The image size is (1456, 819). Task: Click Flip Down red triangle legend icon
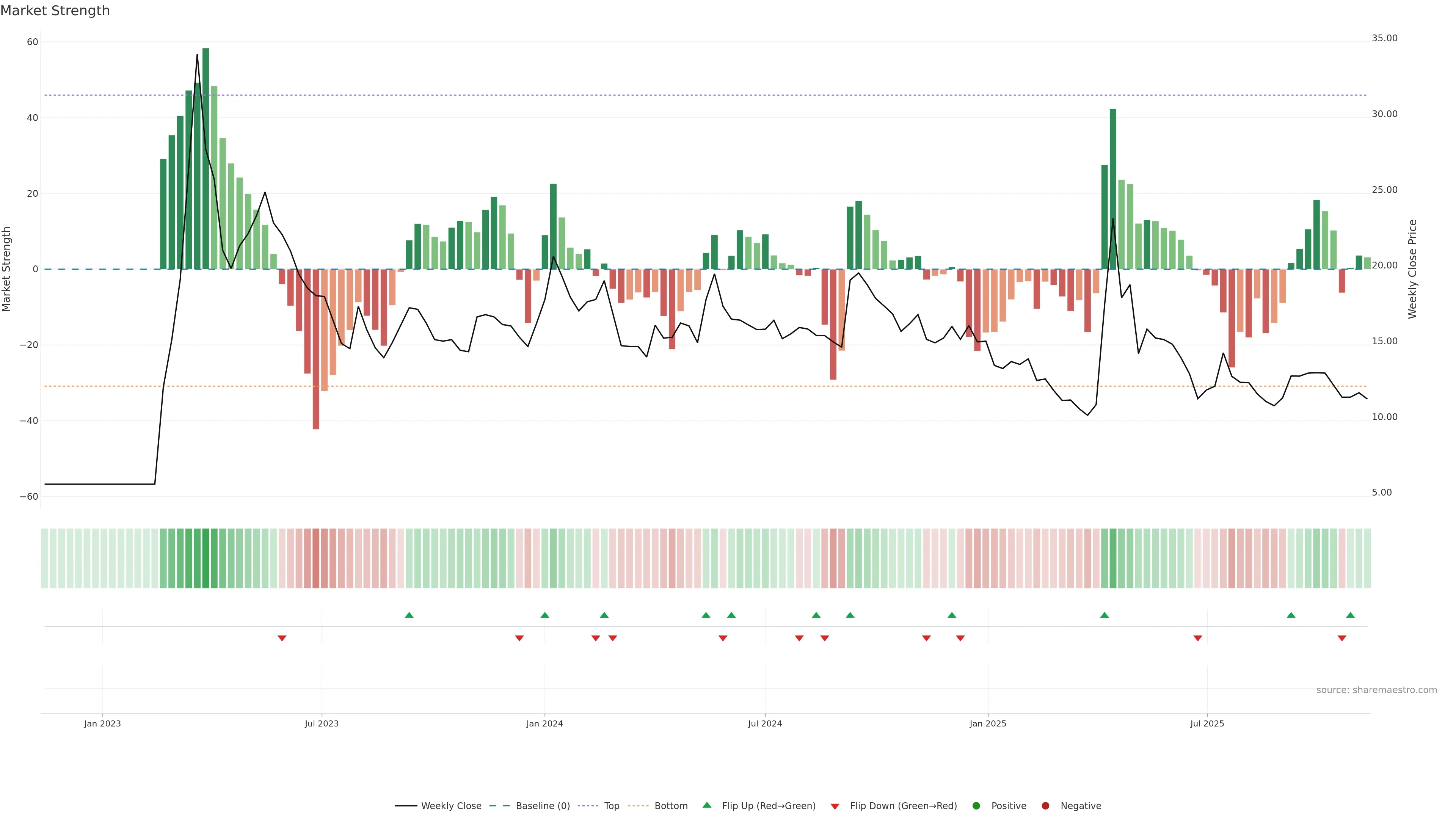click(x=835, y=806)
